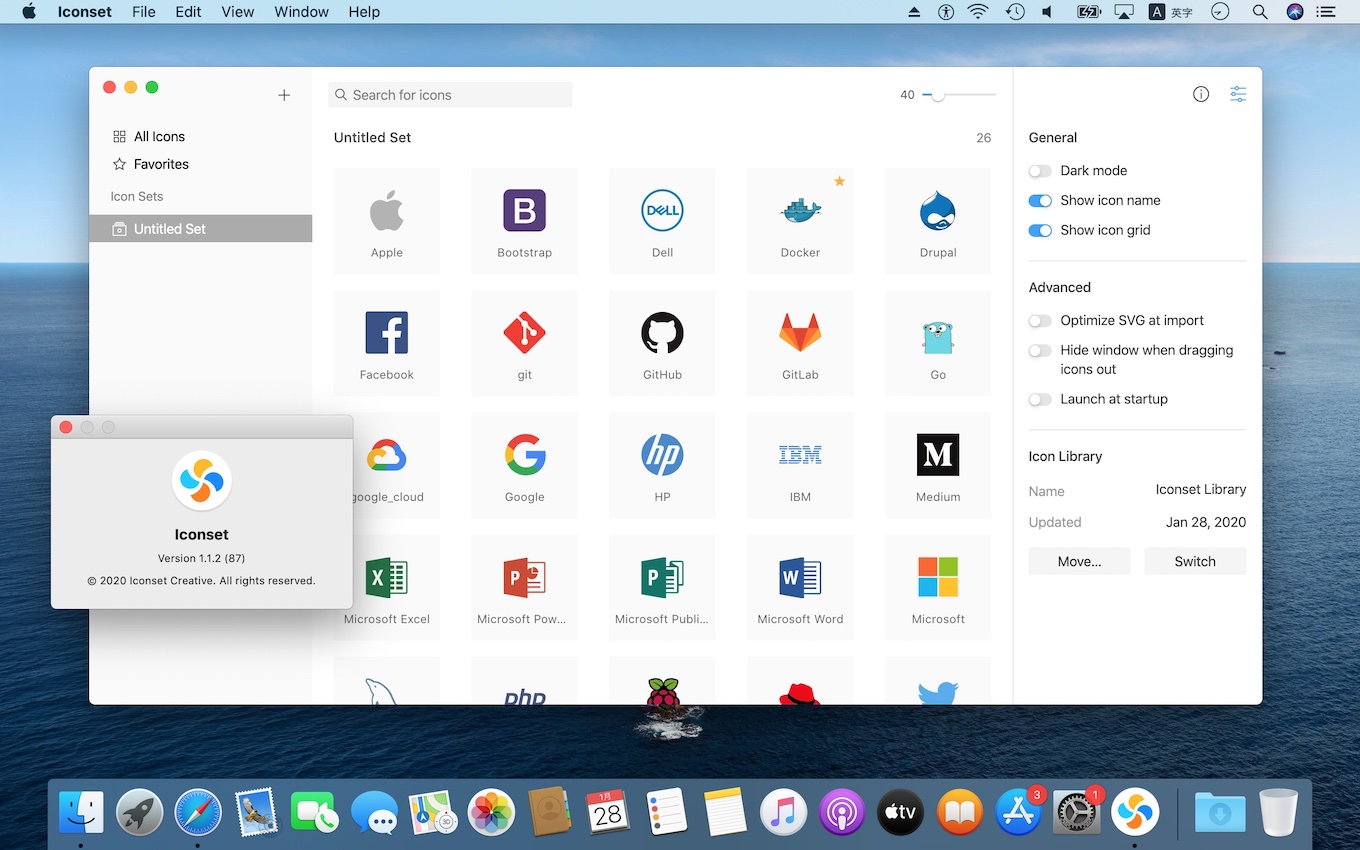The image size is (1360, 850).
Task: Select the Microsoft PowerPoint icon
Action: [525, 578]
